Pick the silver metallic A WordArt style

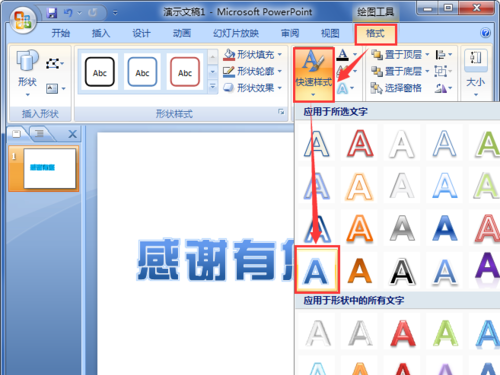[x=402, y=229]
